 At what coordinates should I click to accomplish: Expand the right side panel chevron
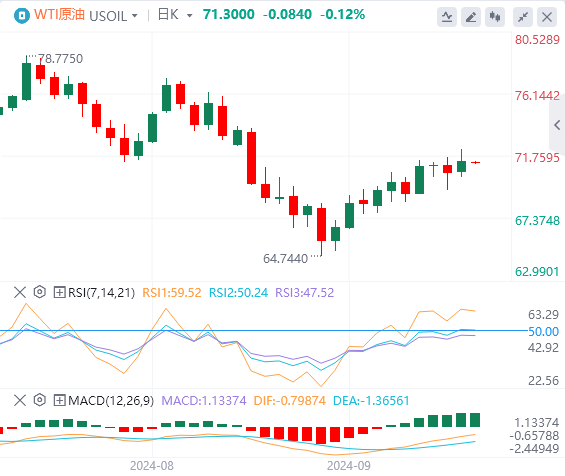pos(557,125)
